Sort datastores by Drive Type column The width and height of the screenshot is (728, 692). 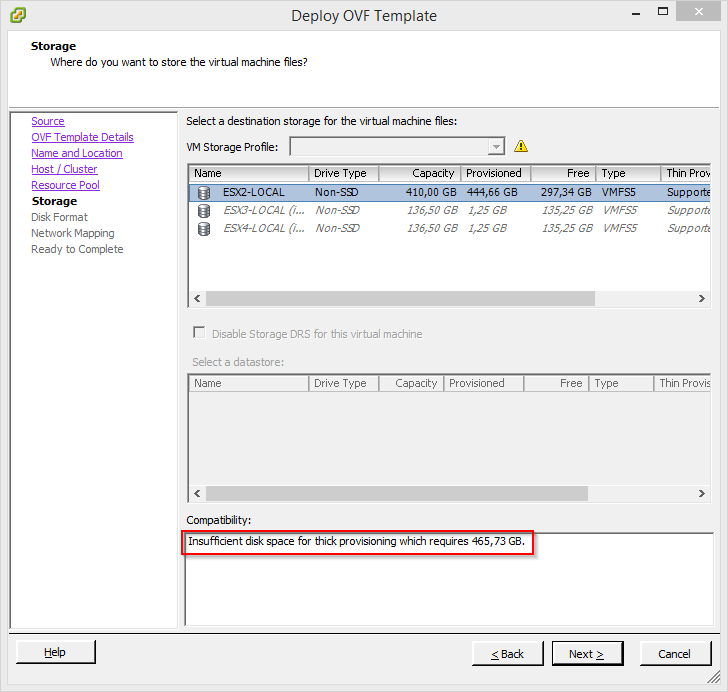pos(343,173)
